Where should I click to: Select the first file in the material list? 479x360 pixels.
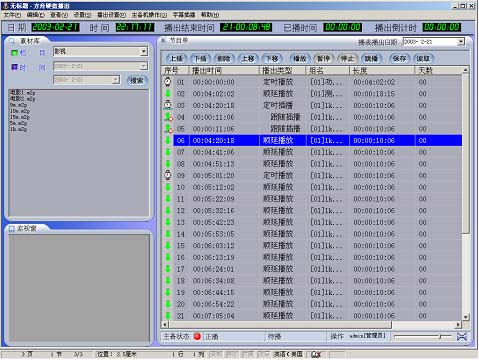coord(22,93)
